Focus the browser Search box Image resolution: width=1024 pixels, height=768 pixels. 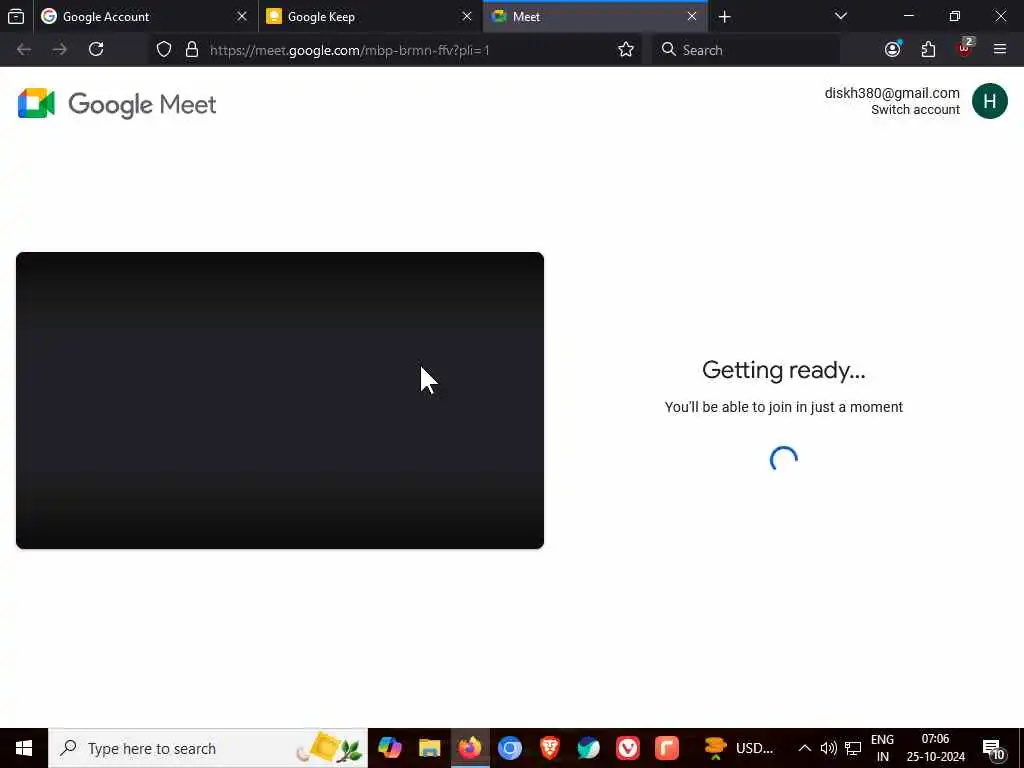746,50
